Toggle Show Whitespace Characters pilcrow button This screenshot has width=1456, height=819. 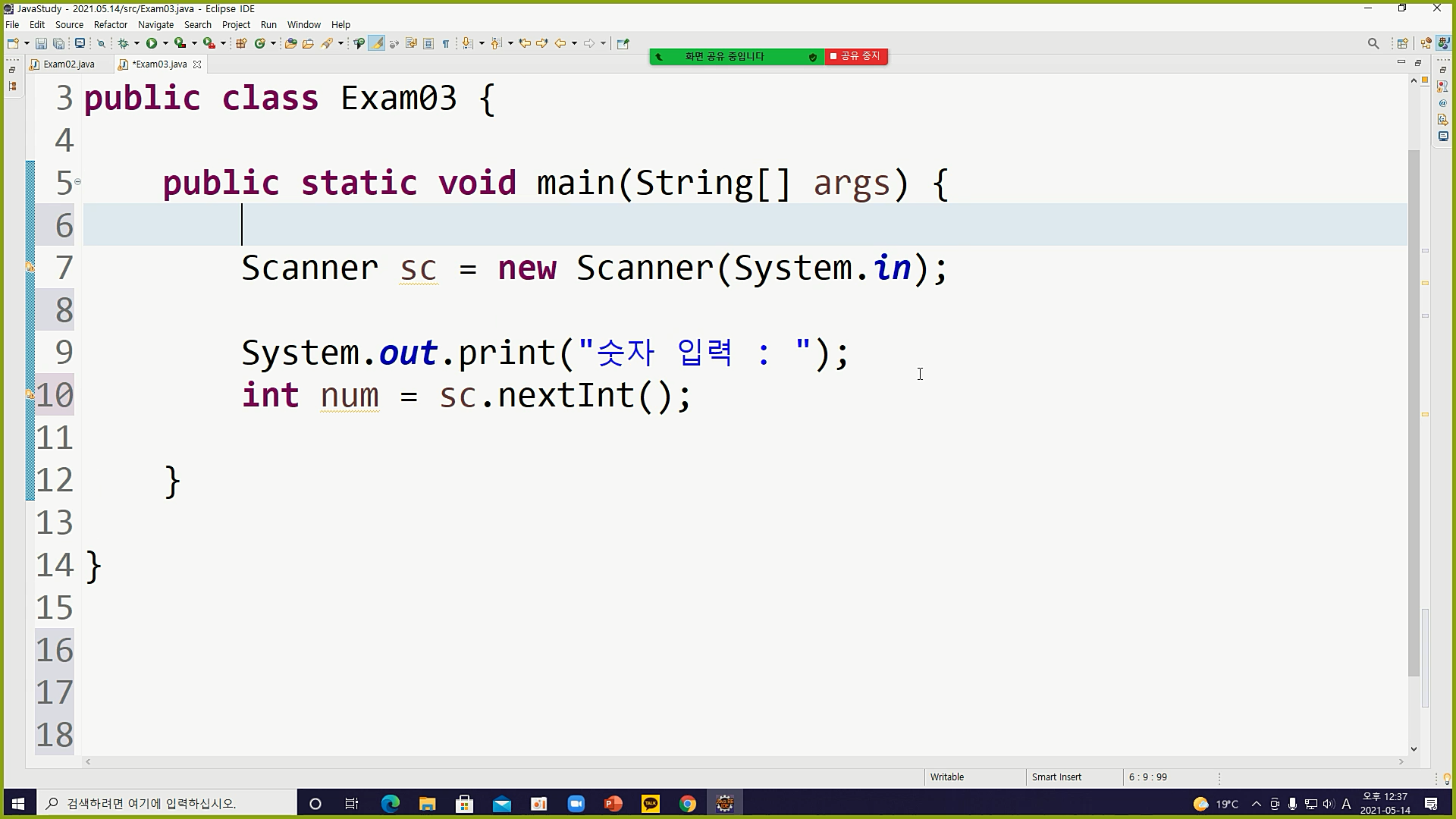pos(446,44)
